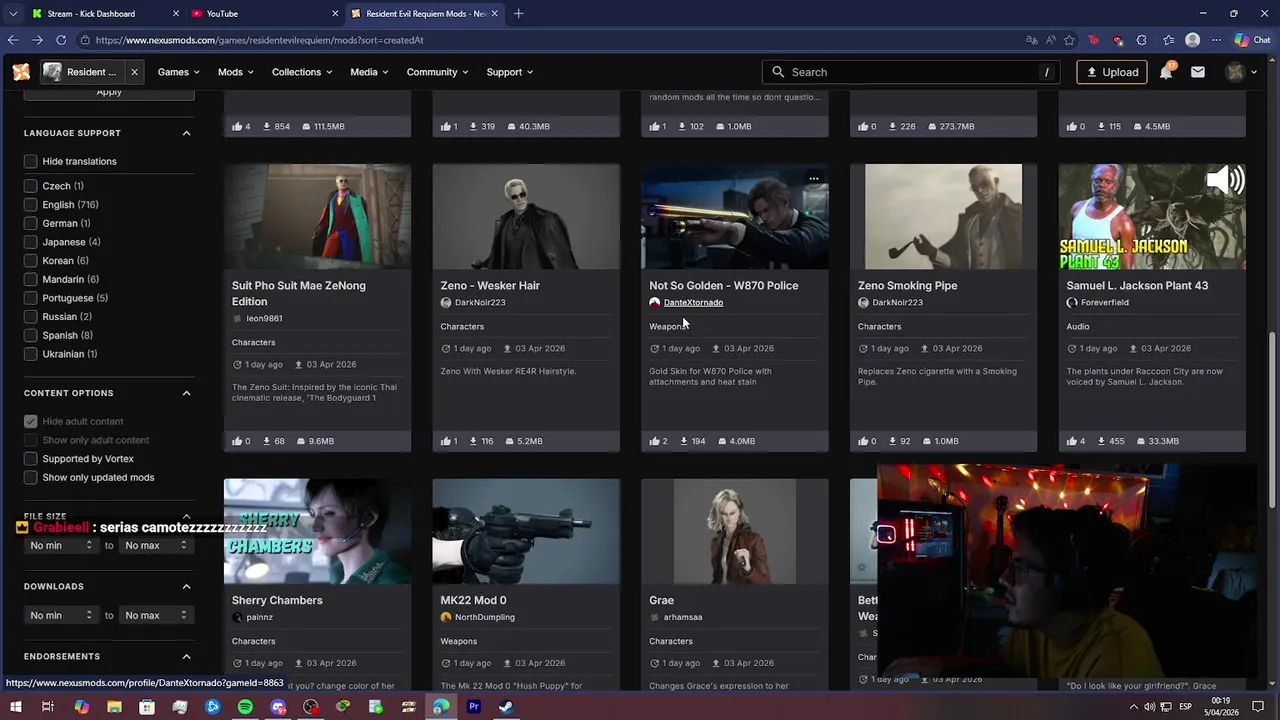Screen dimensions: 1280x720
Task: Open Microsoft Store from the taskbar
Action: [147, 707]
